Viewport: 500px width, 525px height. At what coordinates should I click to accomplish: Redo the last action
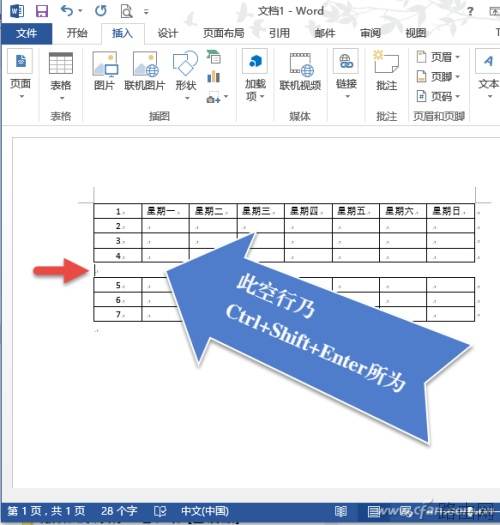click(101, 11)
